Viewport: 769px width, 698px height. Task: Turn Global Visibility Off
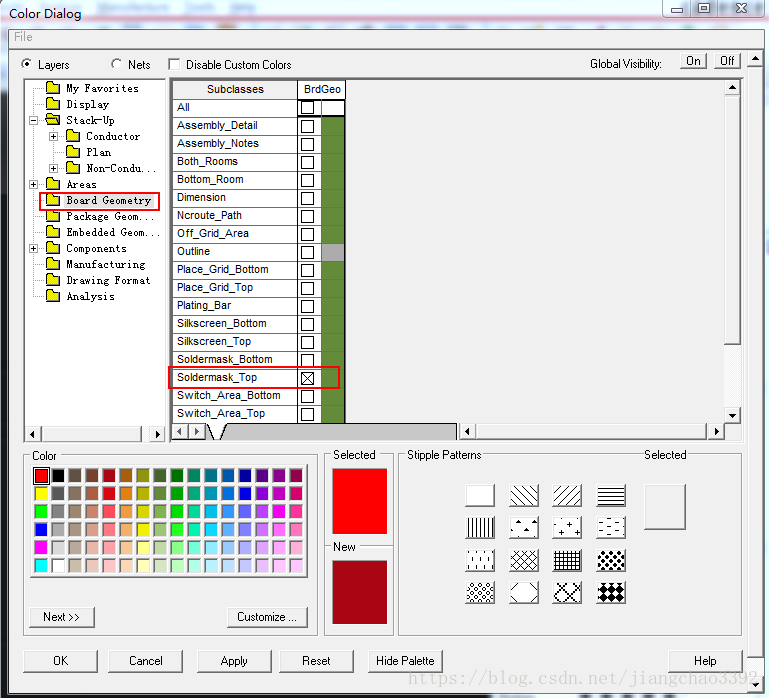[x=727, y=61]
